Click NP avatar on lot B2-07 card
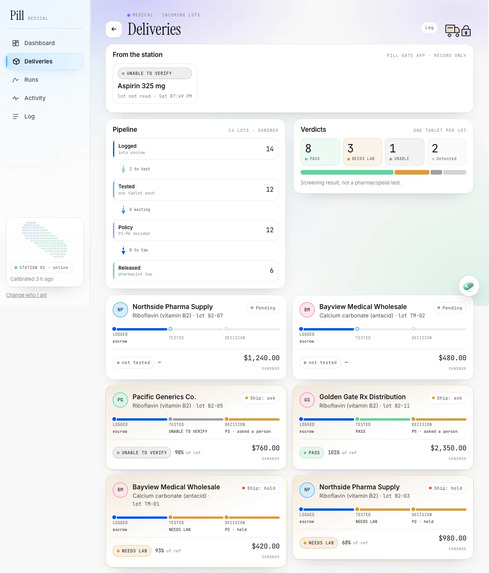 [x=120, y=310]
